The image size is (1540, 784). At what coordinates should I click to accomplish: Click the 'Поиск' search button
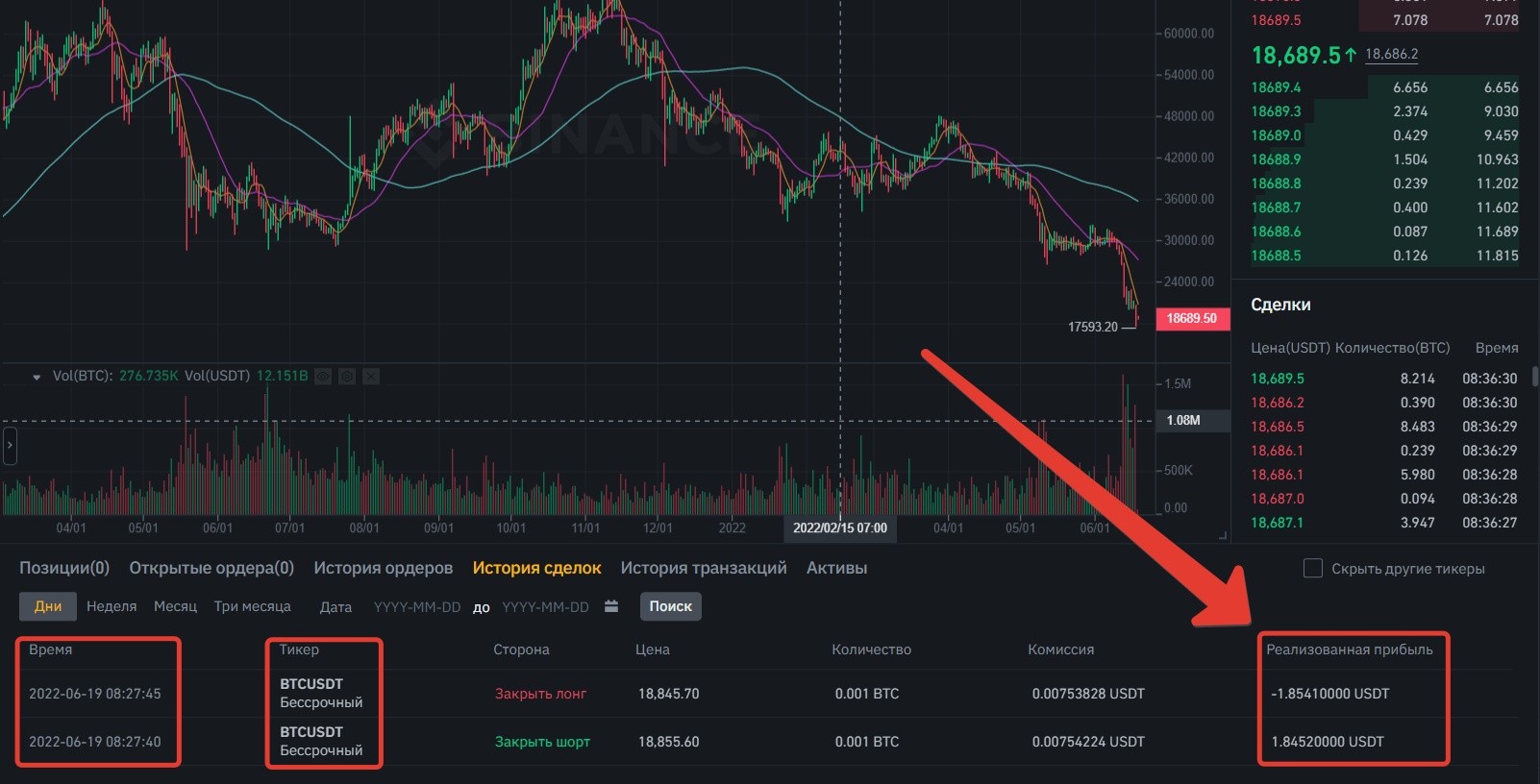click(x=671, y=606)
